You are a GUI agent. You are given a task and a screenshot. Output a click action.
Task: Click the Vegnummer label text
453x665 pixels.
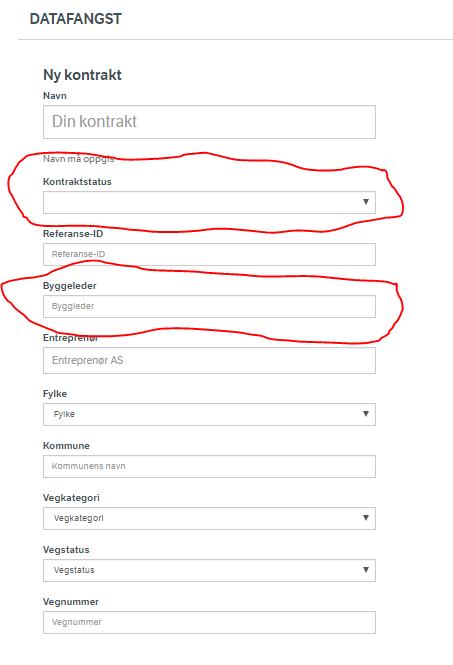pos(71,602)
